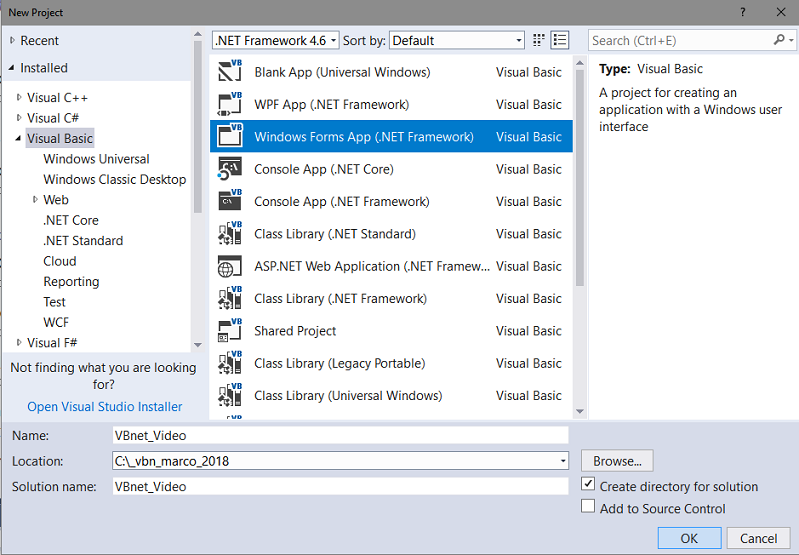The height and width of the screenshot is (555, 799).
Task: Click the Blank App (Universal Windows) template icon
Action: (230, 71)
